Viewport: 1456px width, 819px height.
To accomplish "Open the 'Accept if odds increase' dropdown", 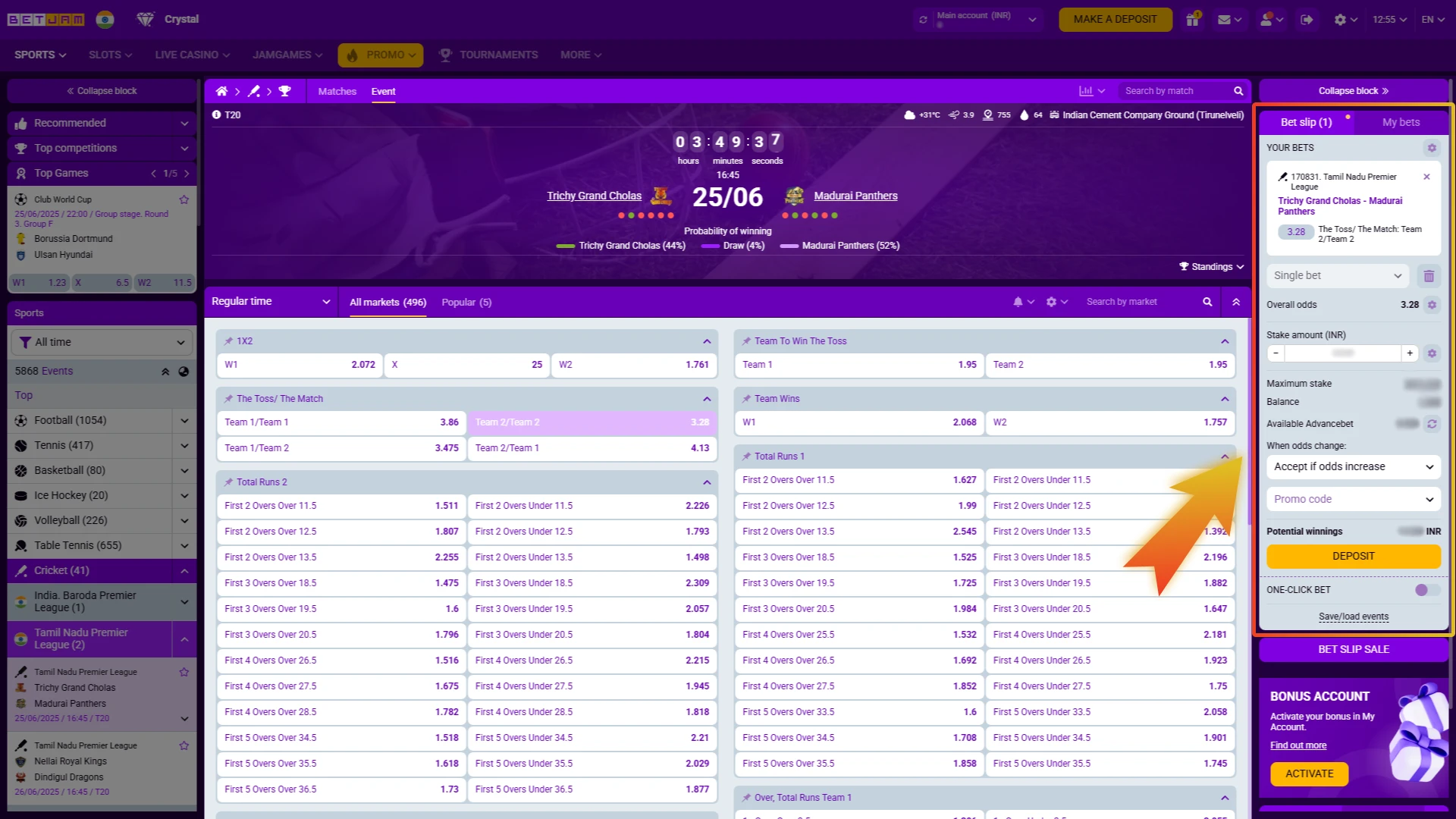I will pyautogui.click(x=1353, y=467).
